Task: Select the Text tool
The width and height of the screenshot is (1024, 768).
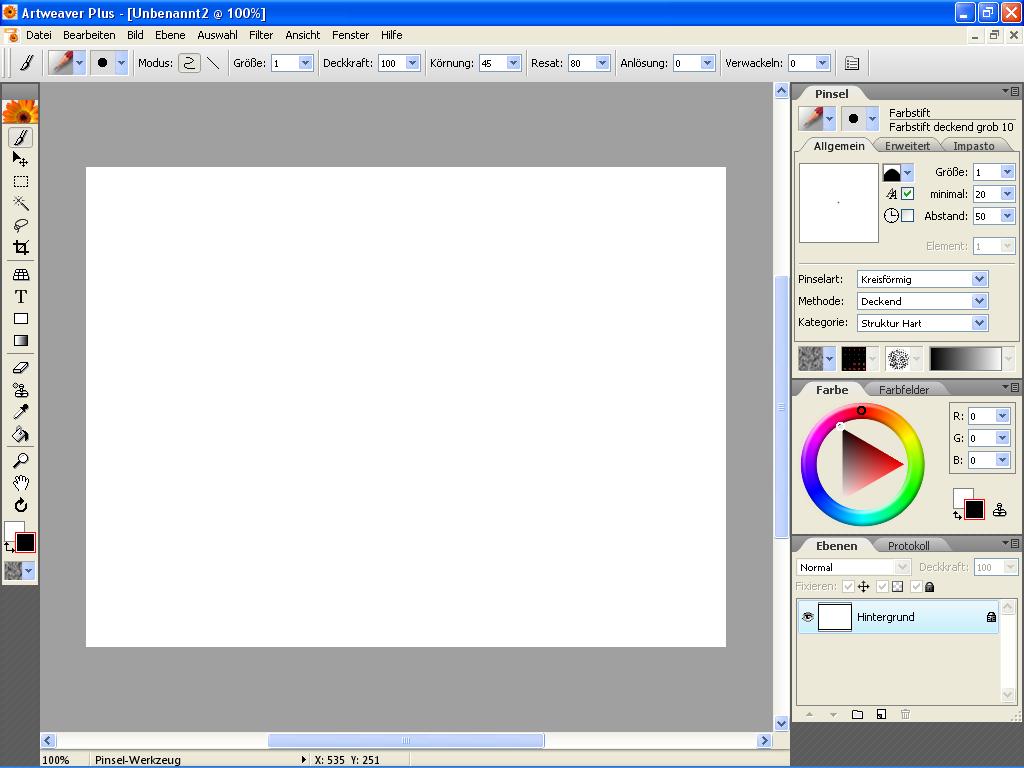Action: tap(21, 296)
